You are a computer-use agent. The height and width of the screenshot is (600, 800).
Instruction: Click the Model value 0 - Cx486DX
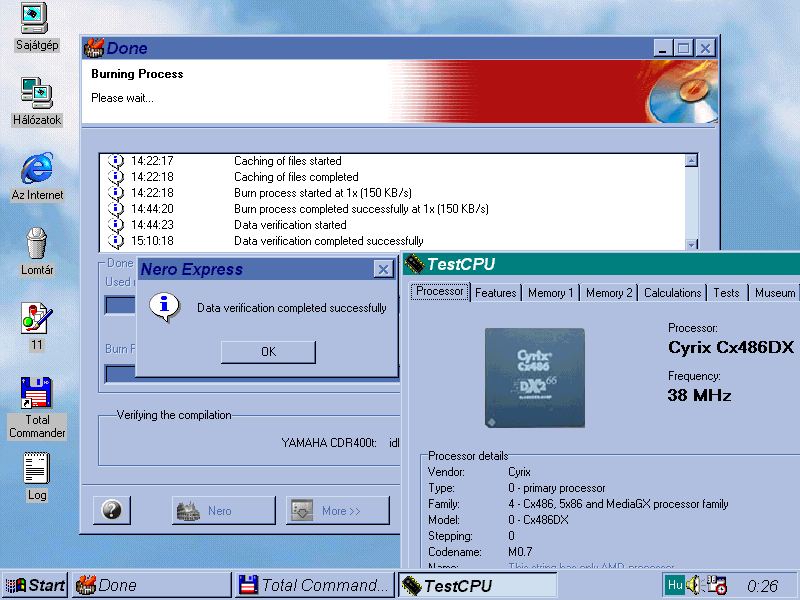coord(538,520)
